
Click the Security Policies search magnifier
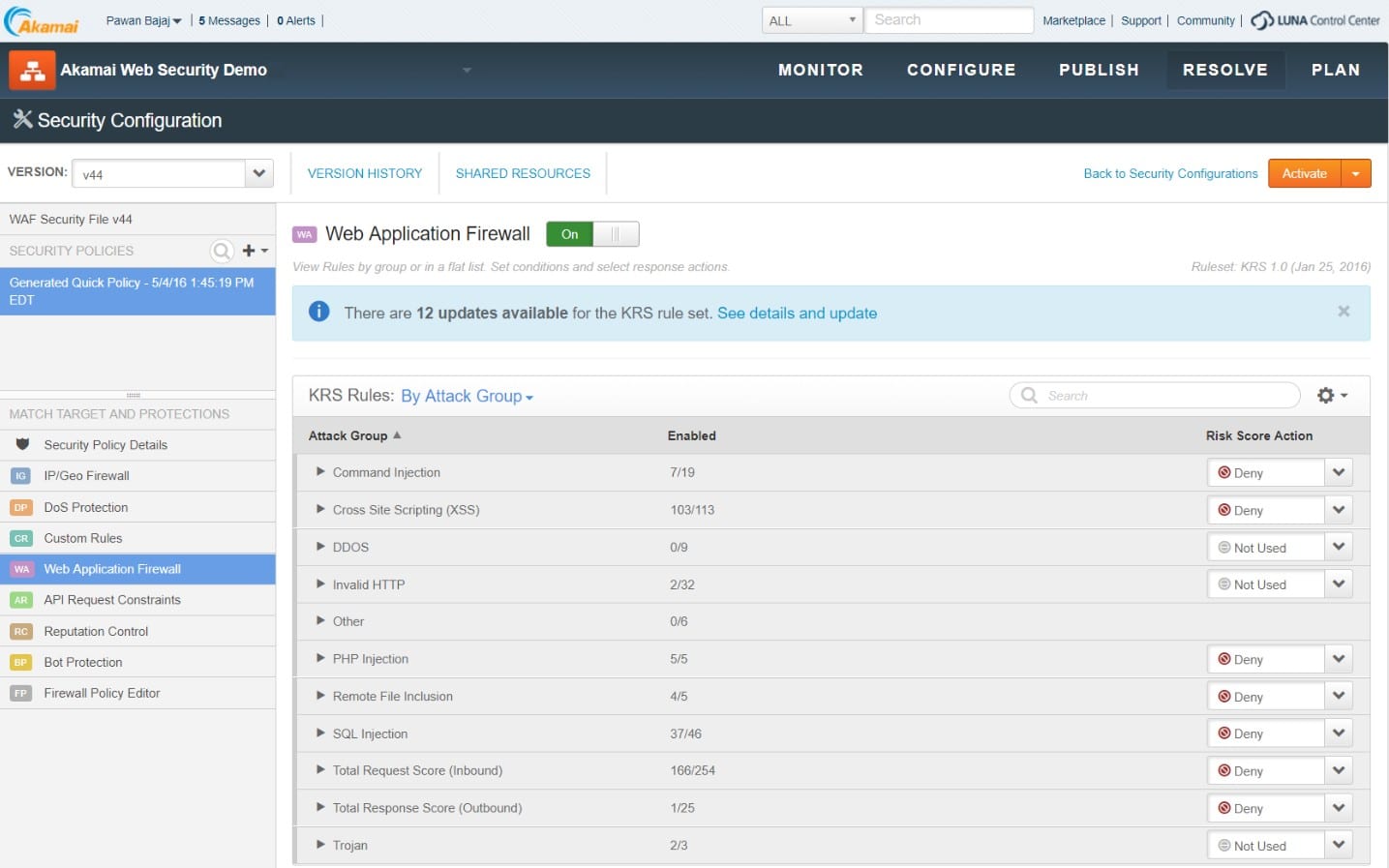click(x=222, y=251)
